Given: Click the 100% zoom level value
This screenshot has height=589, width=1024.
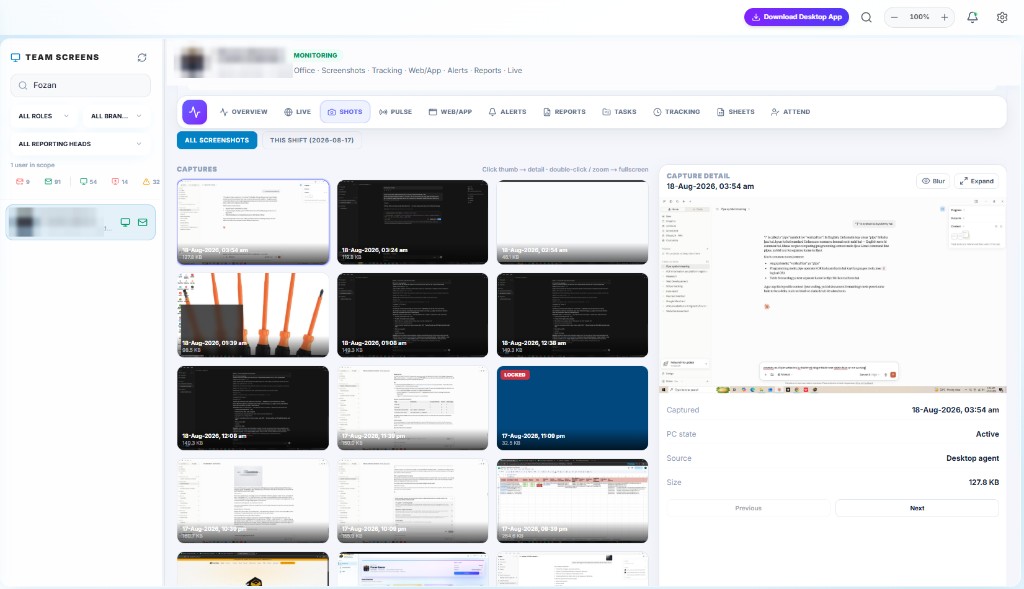Looking at the screenshot, I should (x=919, y=17).
